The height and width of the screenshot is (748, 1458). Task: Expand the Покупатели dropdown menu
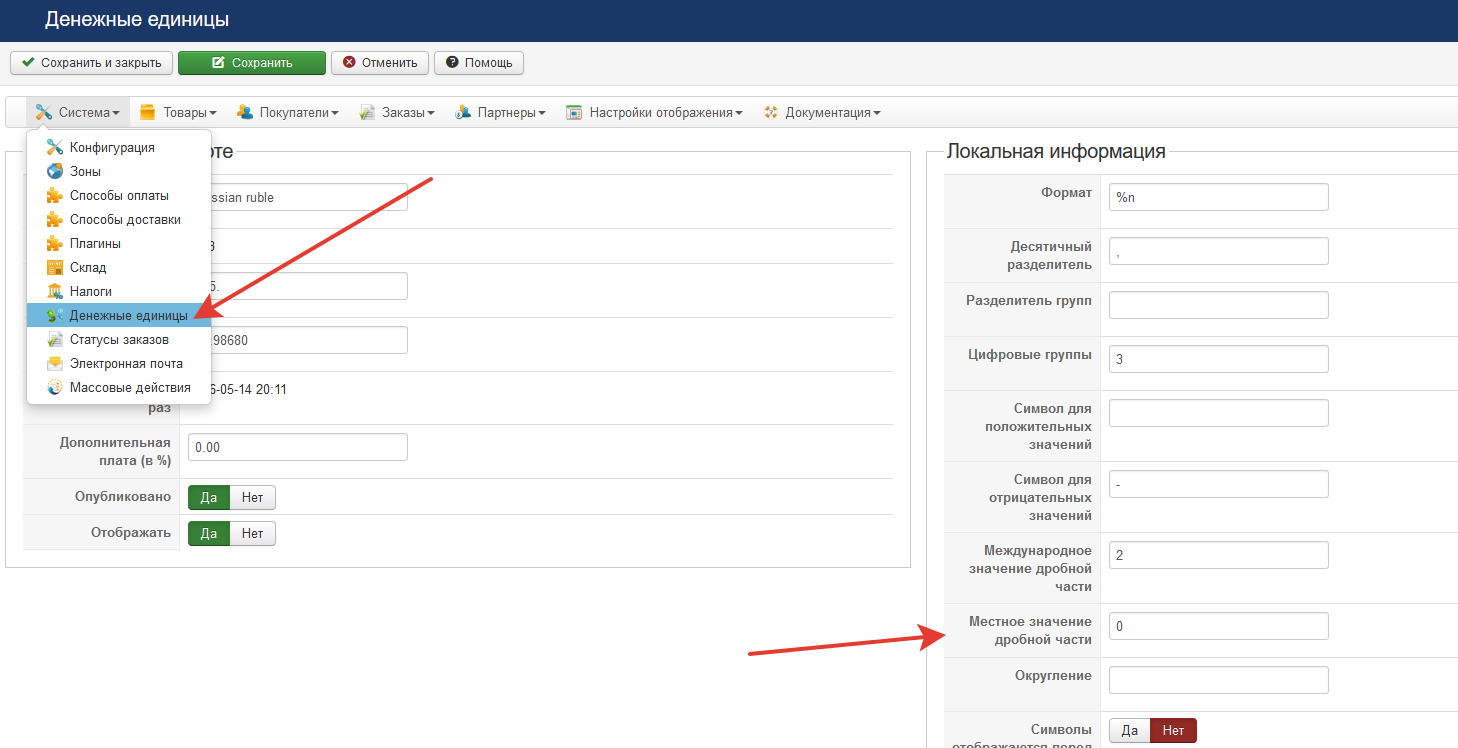tap(287, 112)
